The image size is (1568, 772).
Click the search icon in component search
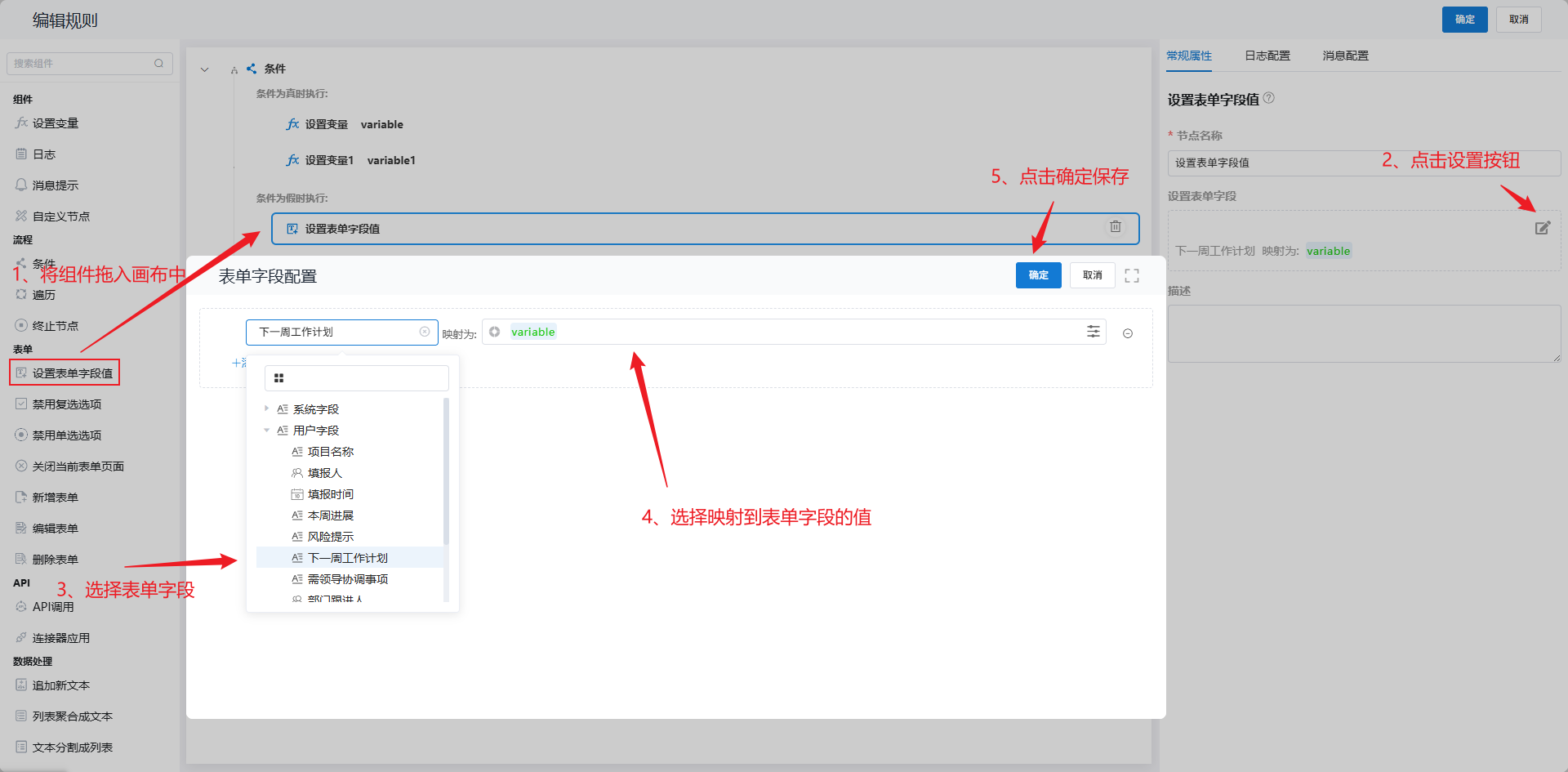158,64
